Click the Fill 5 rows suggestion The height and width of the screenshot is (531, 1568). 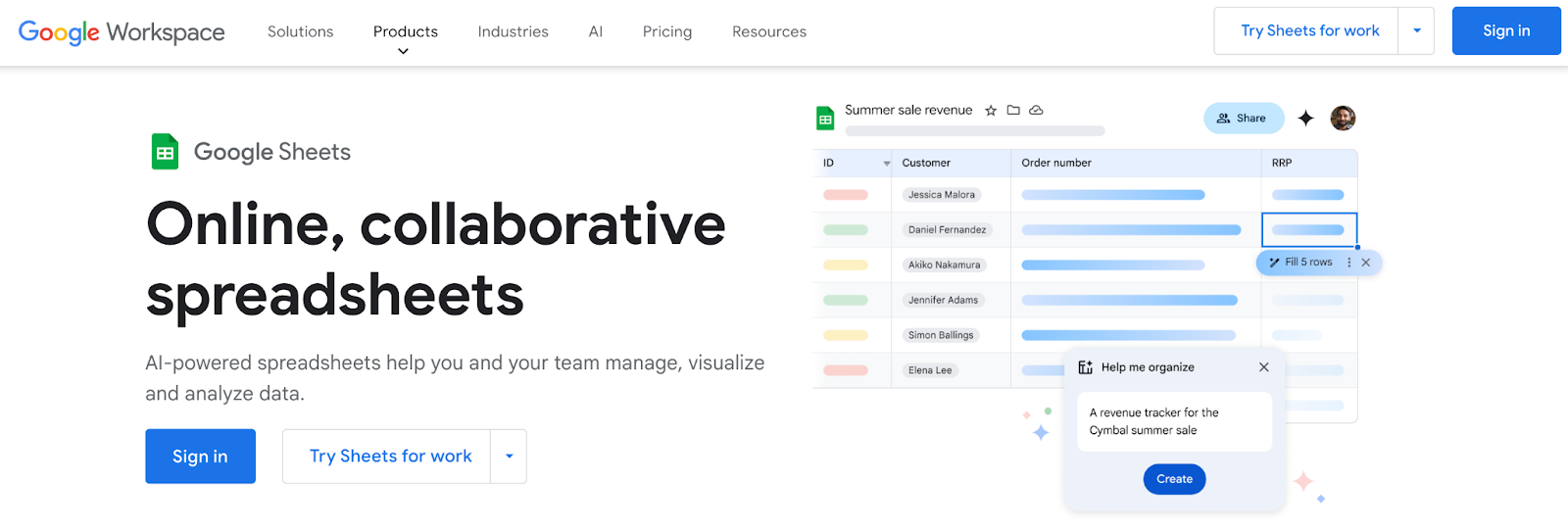[1308, 263]
